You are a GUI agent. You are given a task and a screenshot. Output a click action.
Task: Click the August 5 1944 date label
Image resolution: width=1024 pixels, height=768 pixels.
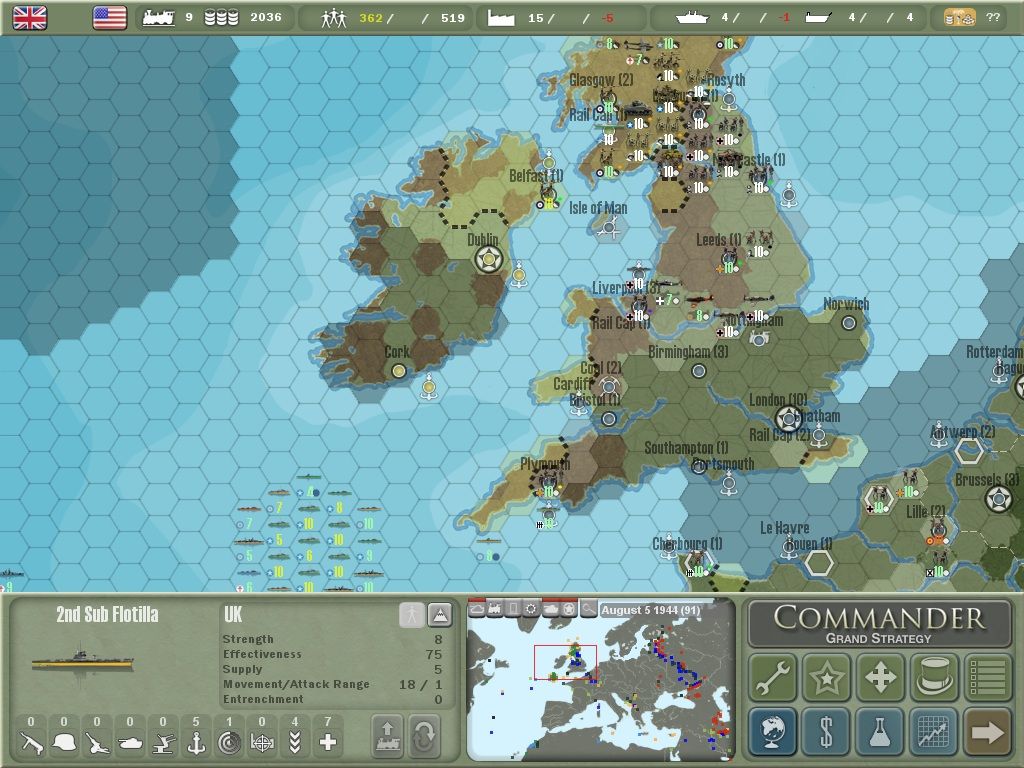point(650,610)
